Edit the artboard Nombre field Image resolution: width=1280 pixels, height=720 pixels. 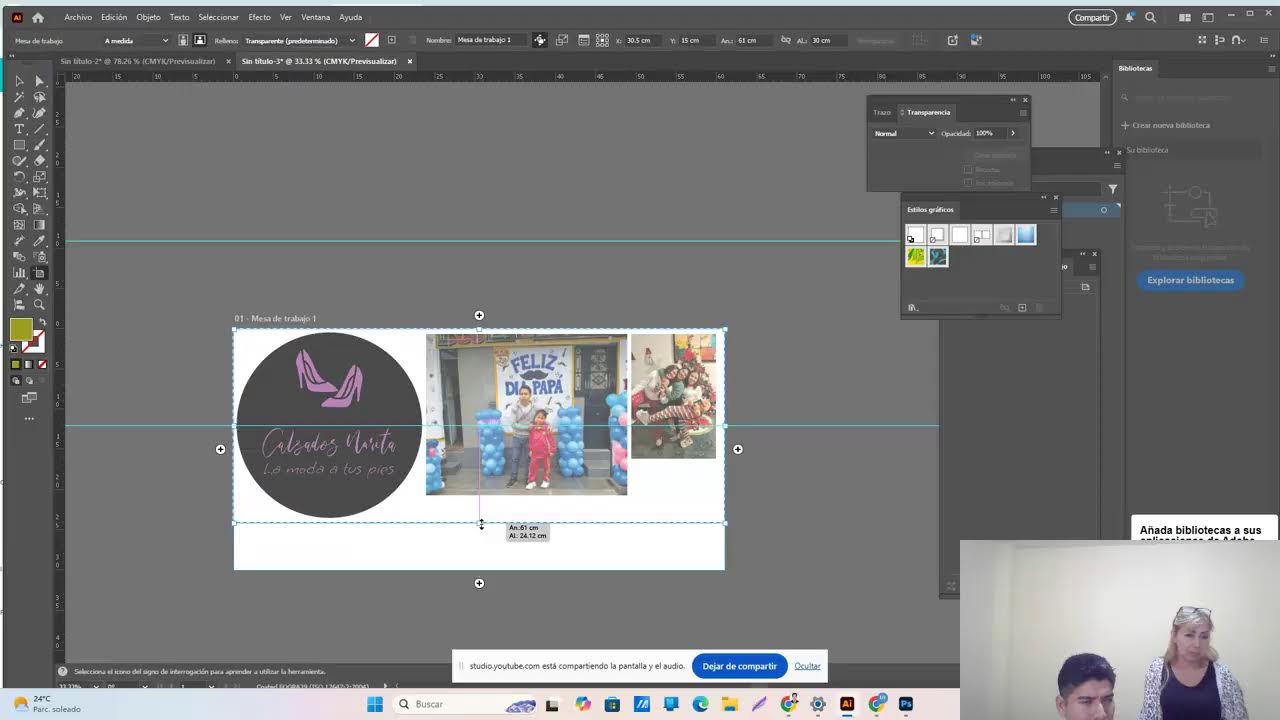pos(493,40)
